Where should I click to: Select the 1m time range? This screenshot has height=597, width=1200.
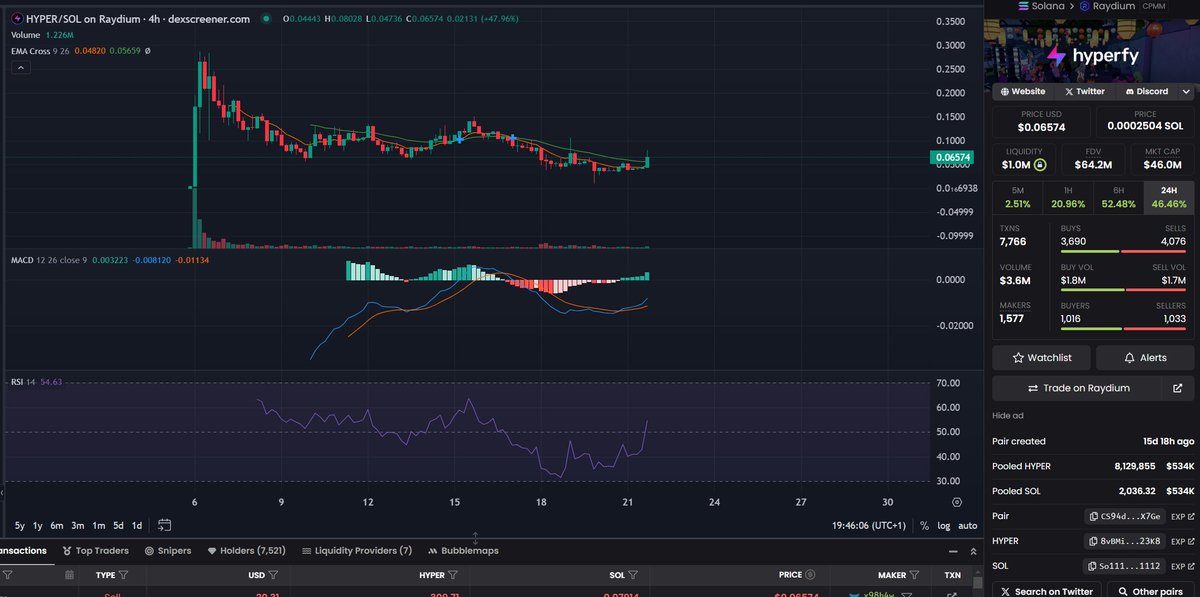(99, 525)
